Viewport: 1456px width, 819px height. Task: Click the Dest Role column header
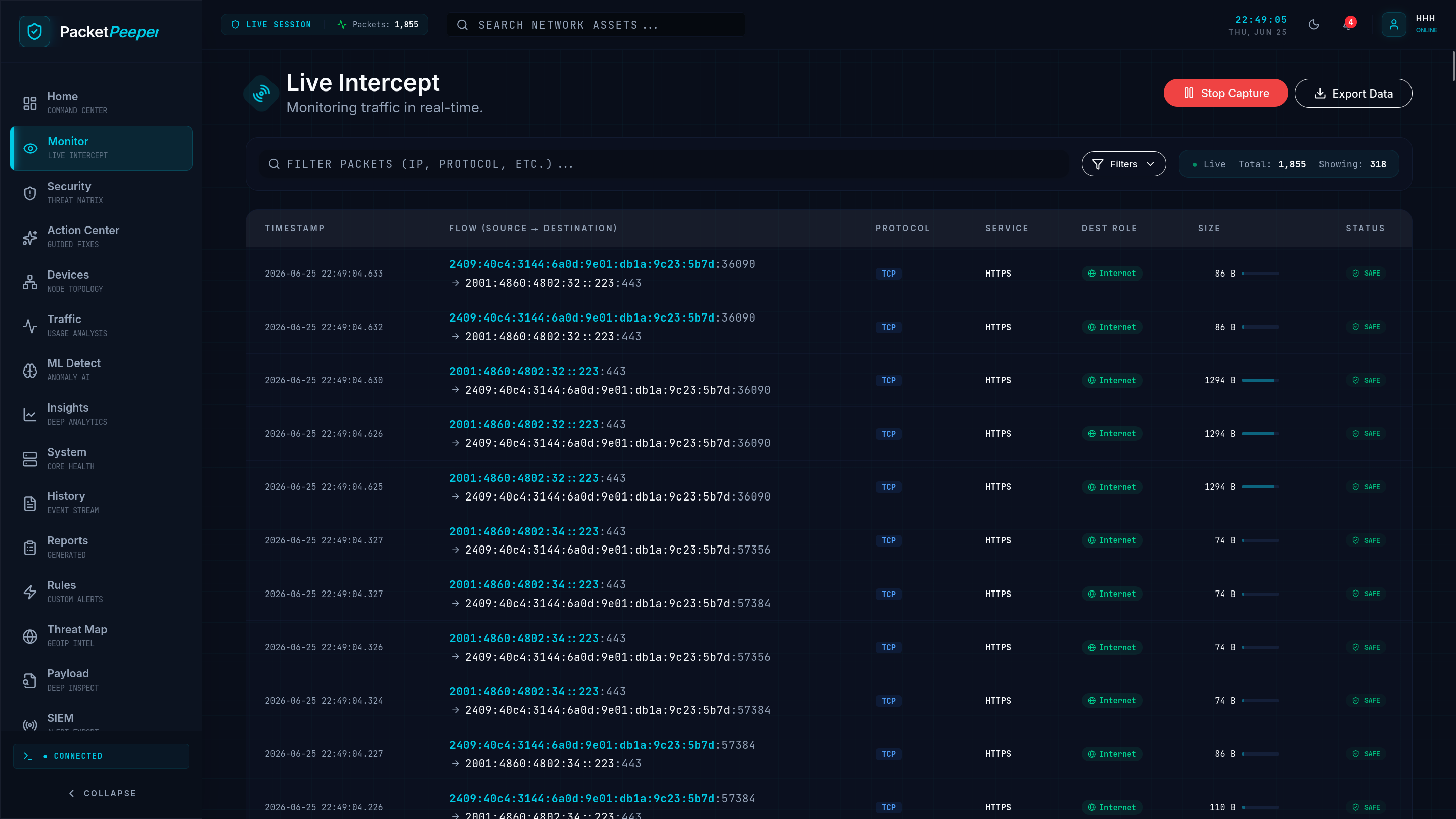click(1110, 229)
